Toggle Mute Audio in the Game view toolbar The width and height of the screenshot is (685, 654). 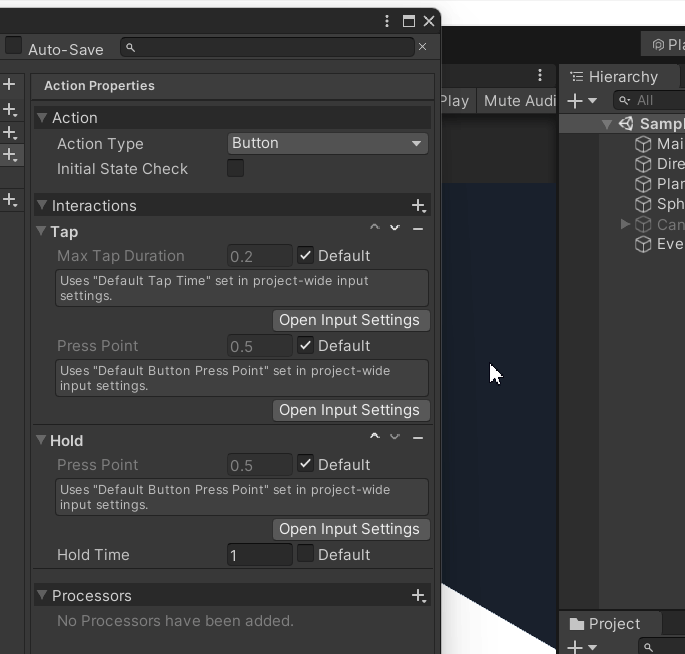[x=517, y=101]
